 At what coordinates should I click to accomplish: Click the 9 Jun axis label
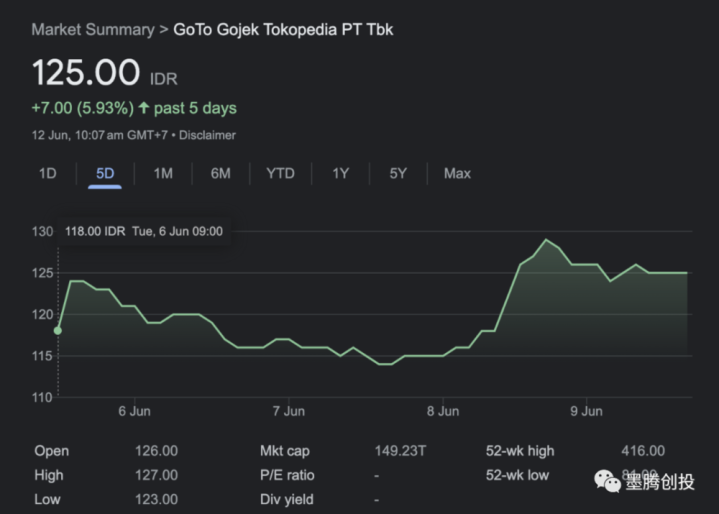coord(586,411)
